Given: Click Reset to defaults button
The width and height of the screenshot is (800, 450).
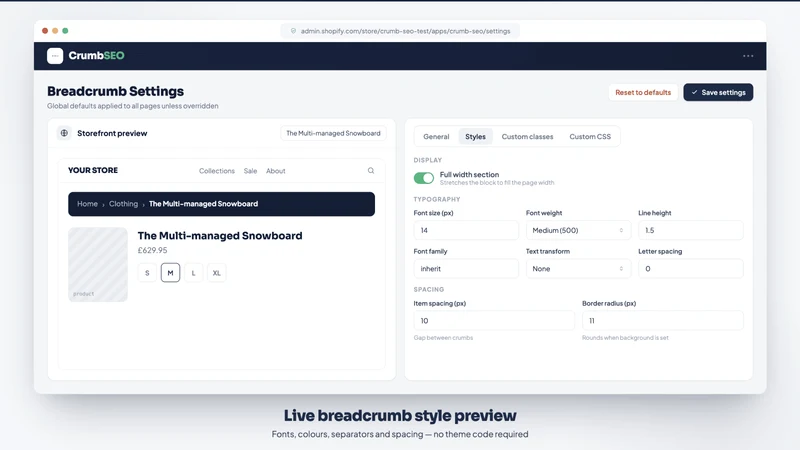Looking at the screenshot, I should pyautogui.click(x=643, y=92).
